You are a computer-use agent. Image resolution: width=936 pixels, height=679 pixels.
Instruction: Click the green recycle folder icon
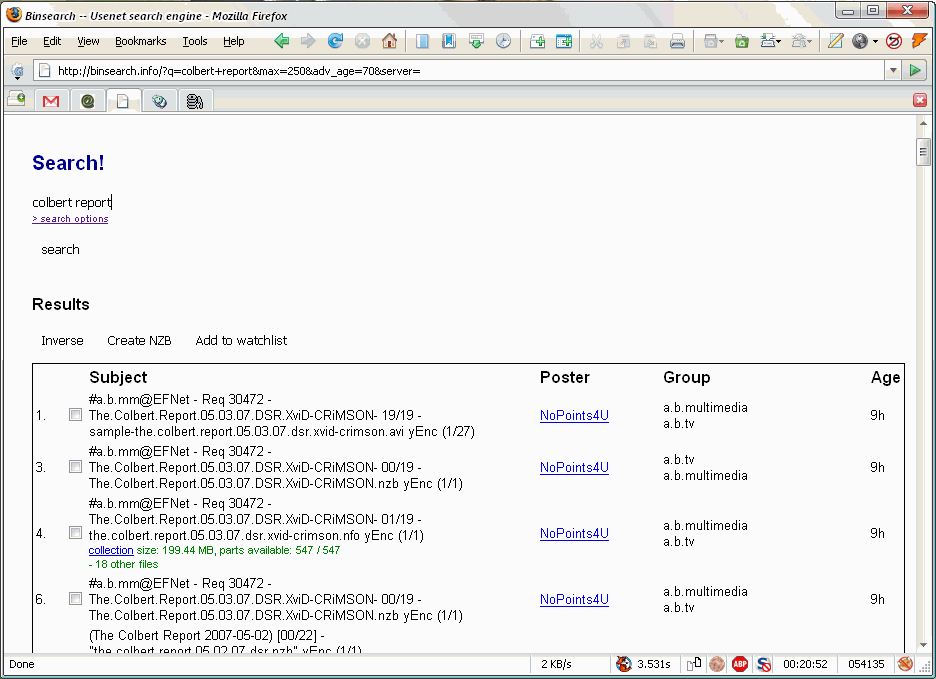(741, 41)
